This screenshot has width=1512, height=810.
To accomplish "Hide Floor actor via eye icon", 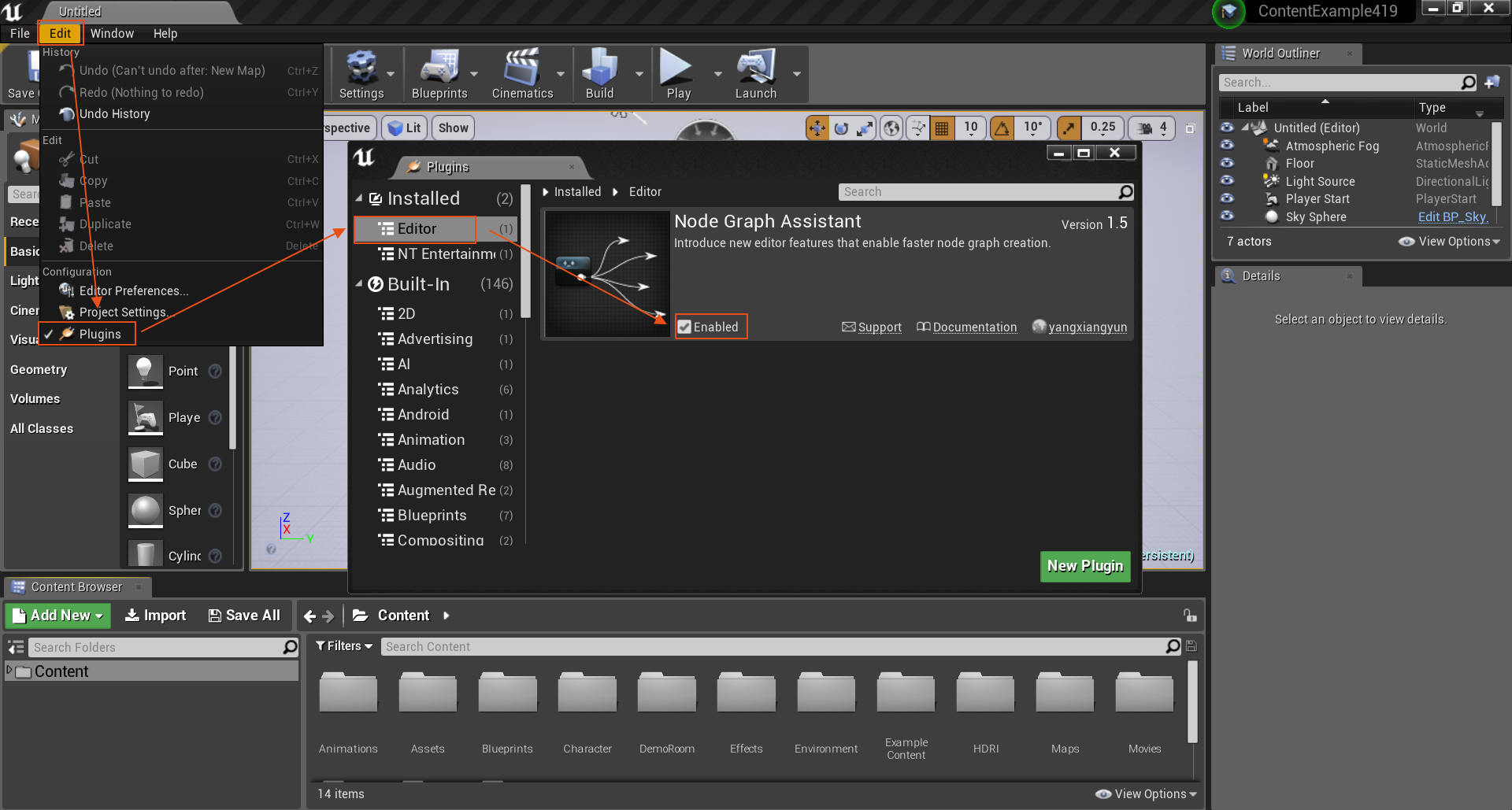I will [1227, 163].
